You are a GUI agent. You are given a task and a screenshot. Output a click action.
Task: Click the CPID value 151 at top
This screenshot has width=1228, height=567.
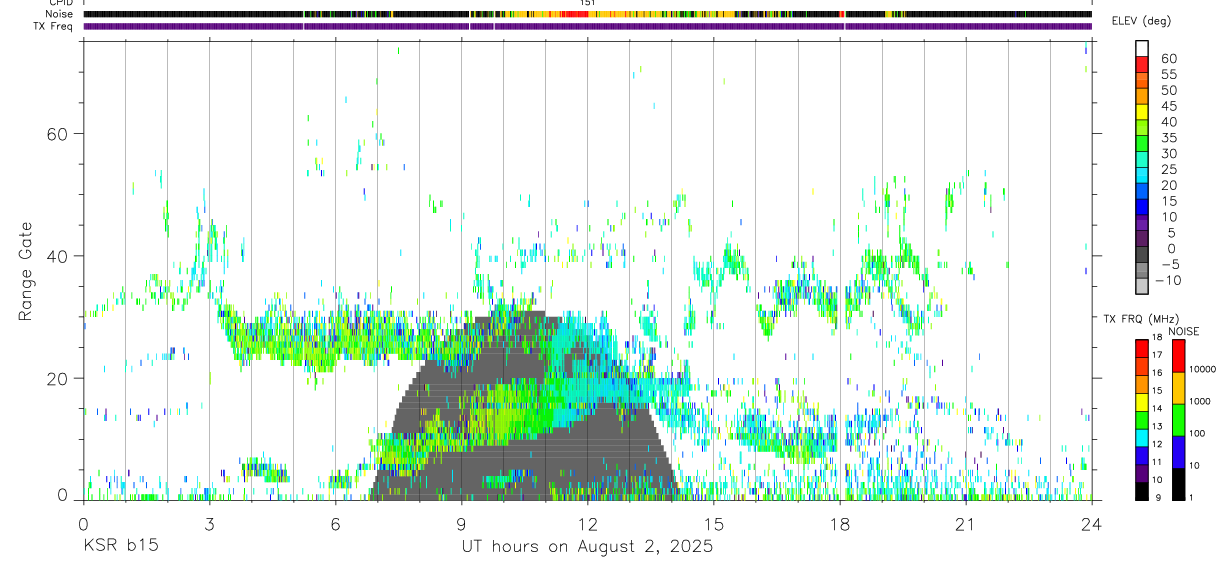588,3
